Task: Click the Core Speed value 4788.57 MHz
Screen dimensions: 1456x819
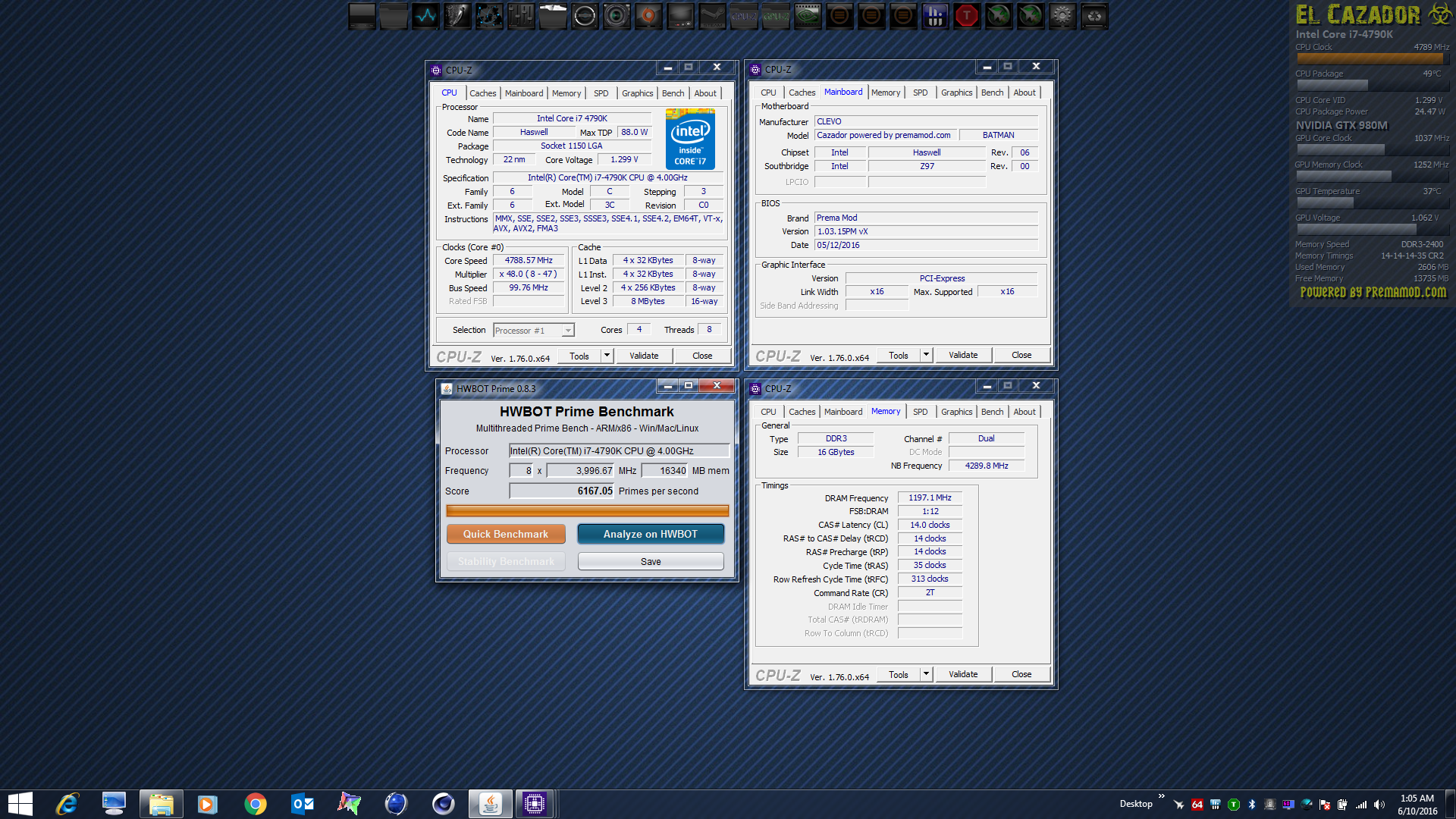Action: (529, 260)
